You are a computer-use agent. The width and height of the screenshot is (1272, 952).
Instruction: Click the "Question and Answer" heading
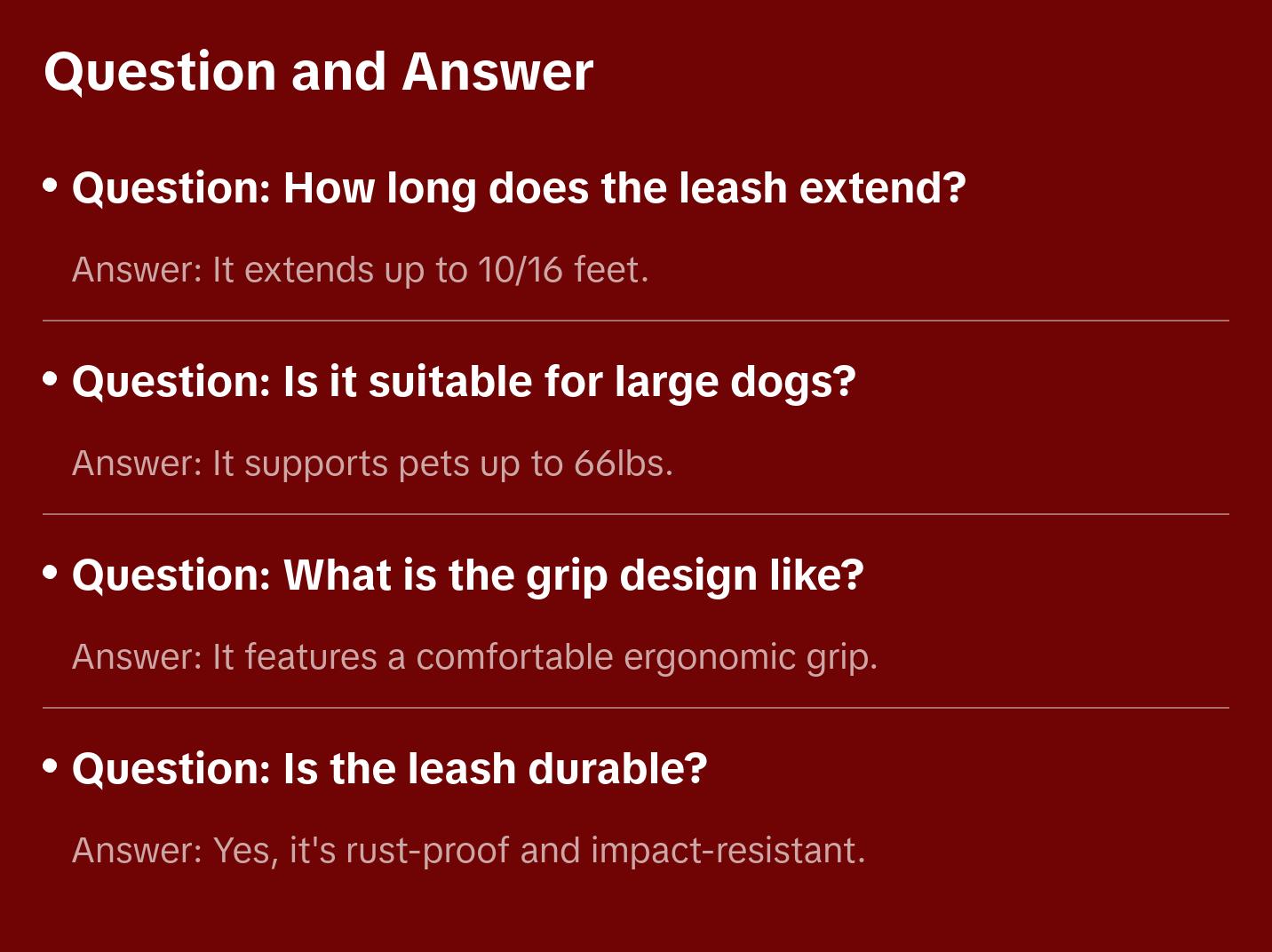[318, 72]
